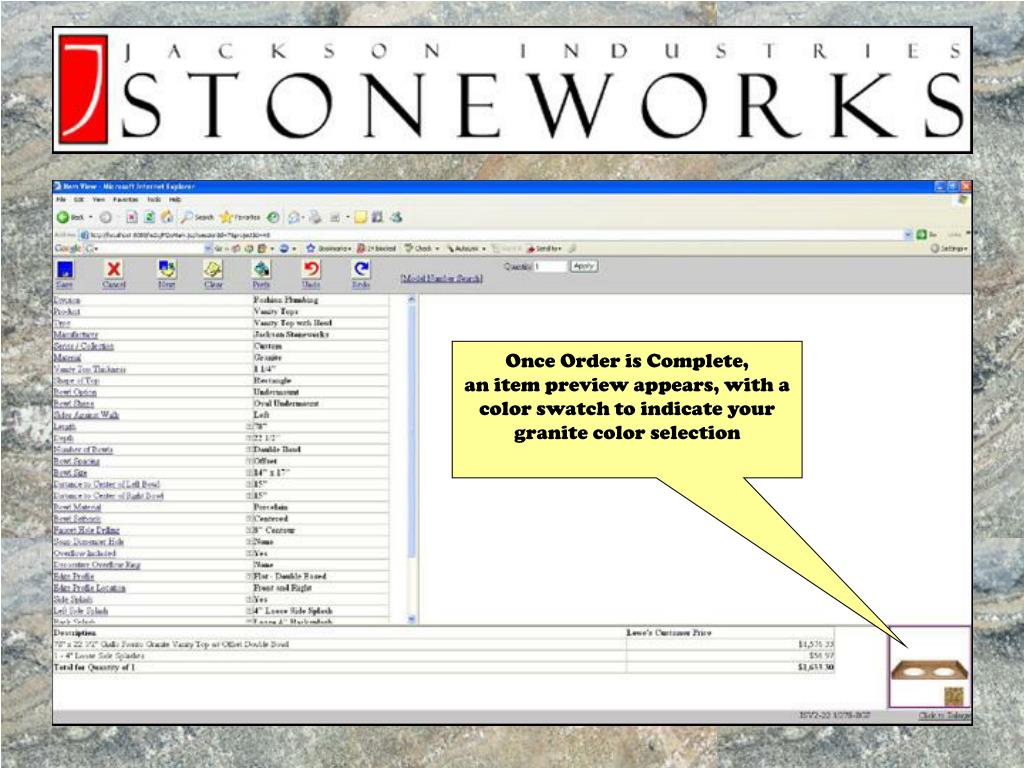Click the Left Side Splash link
Screen dimensions: 1024x768
[81, 611]
